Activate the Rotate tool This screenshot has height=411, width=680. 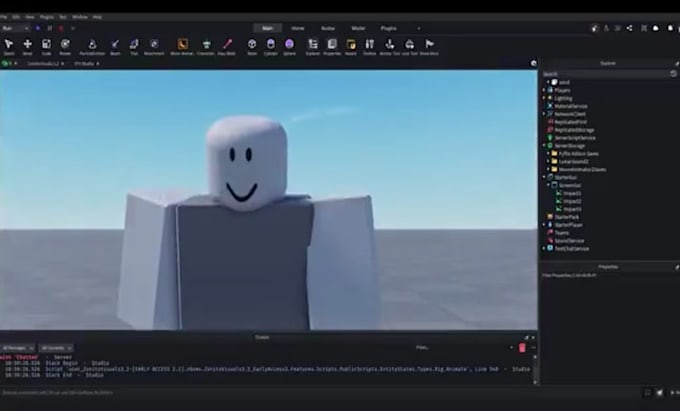(x=65, y=47)
